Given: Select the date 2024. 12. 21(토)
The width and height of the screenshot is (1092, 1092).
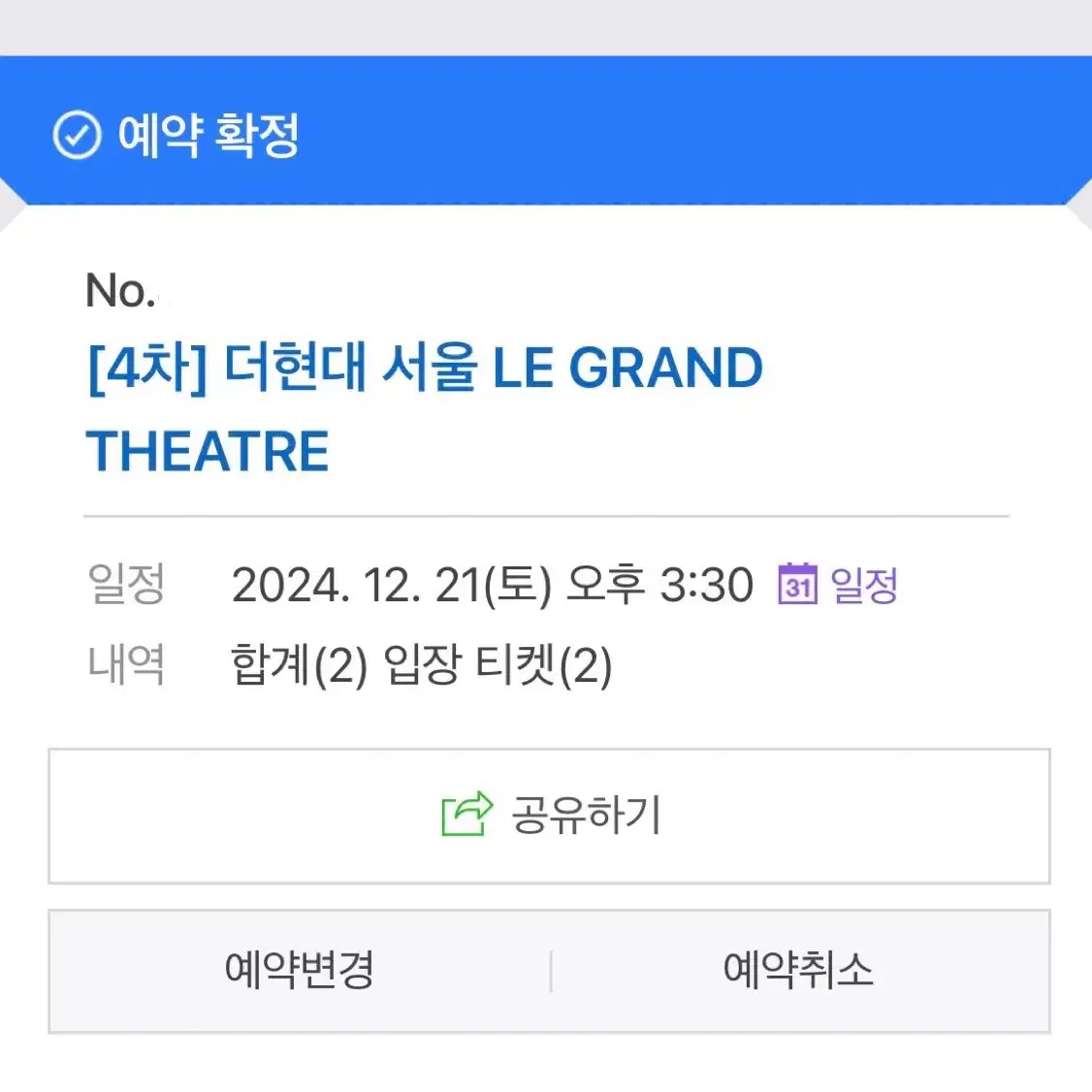Looking at the screenshot, I should point(392,585).
